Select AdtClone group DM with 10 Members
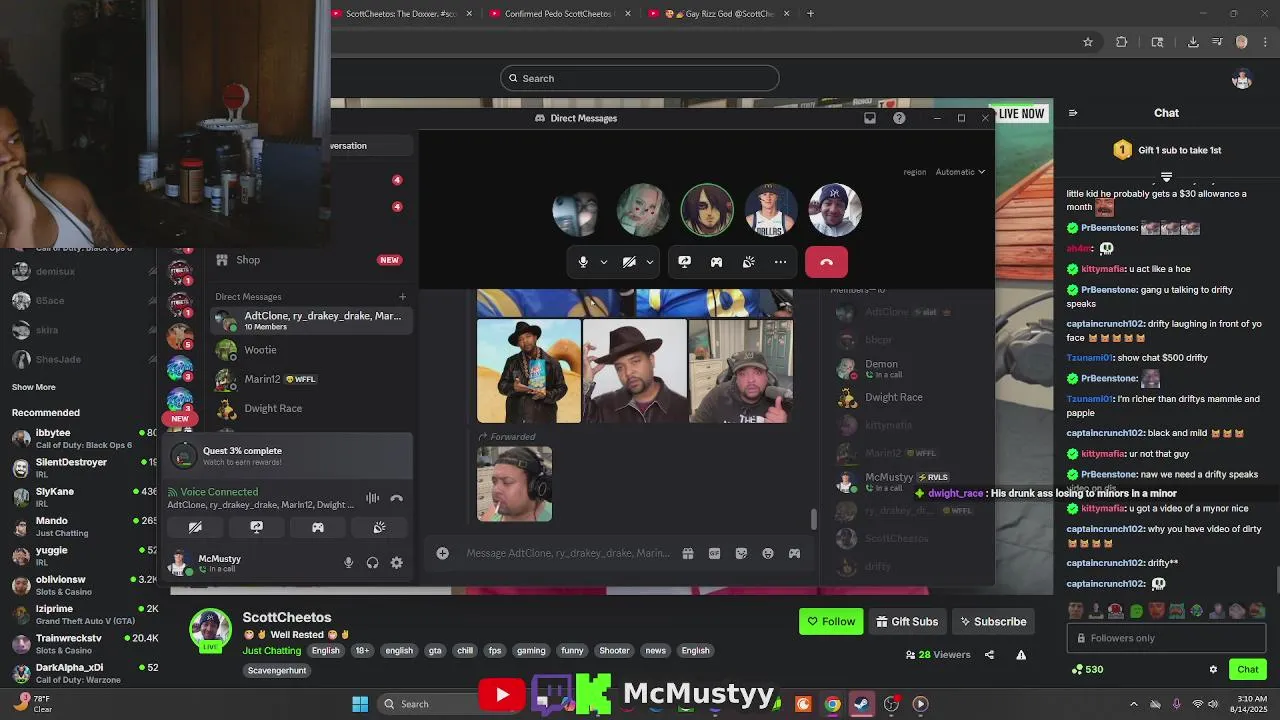This screenshot has height=720, width=1280. [310, 320]
